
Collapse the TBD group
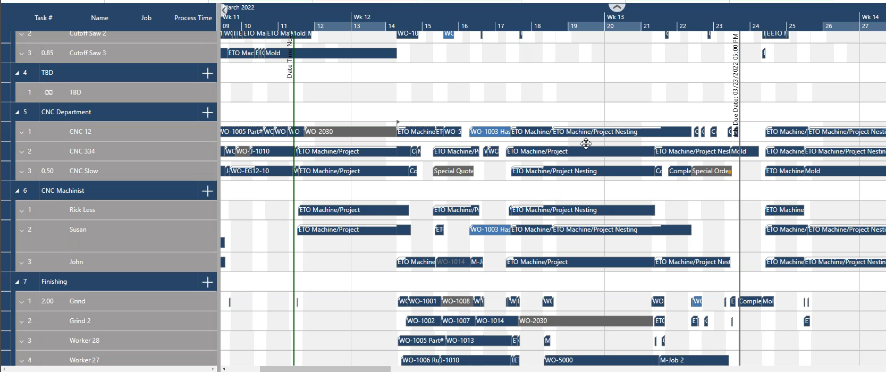click(x=16, y=73)
